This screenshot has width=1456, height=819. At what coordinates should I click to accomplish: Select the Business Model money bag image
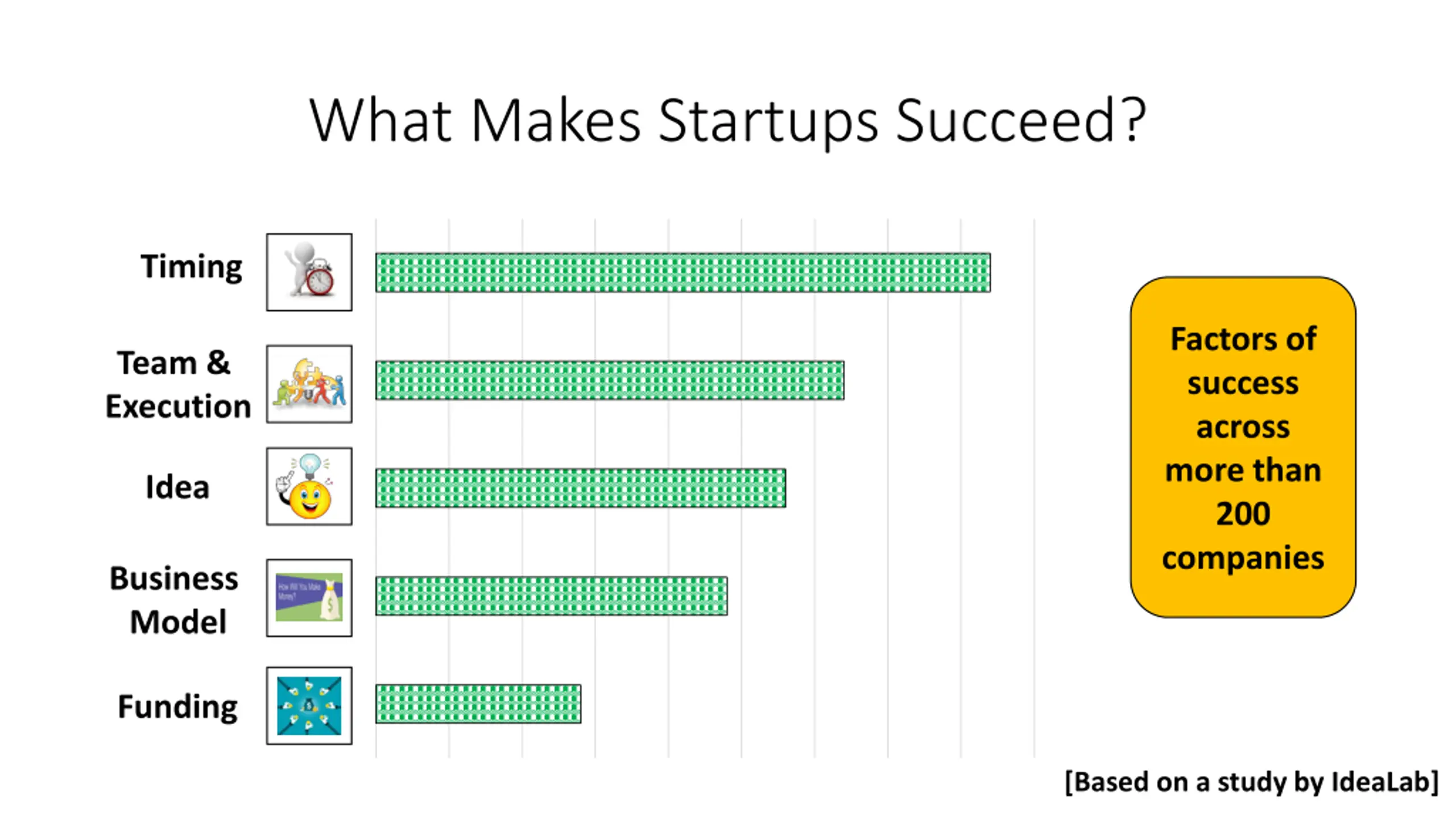point(309,598)
